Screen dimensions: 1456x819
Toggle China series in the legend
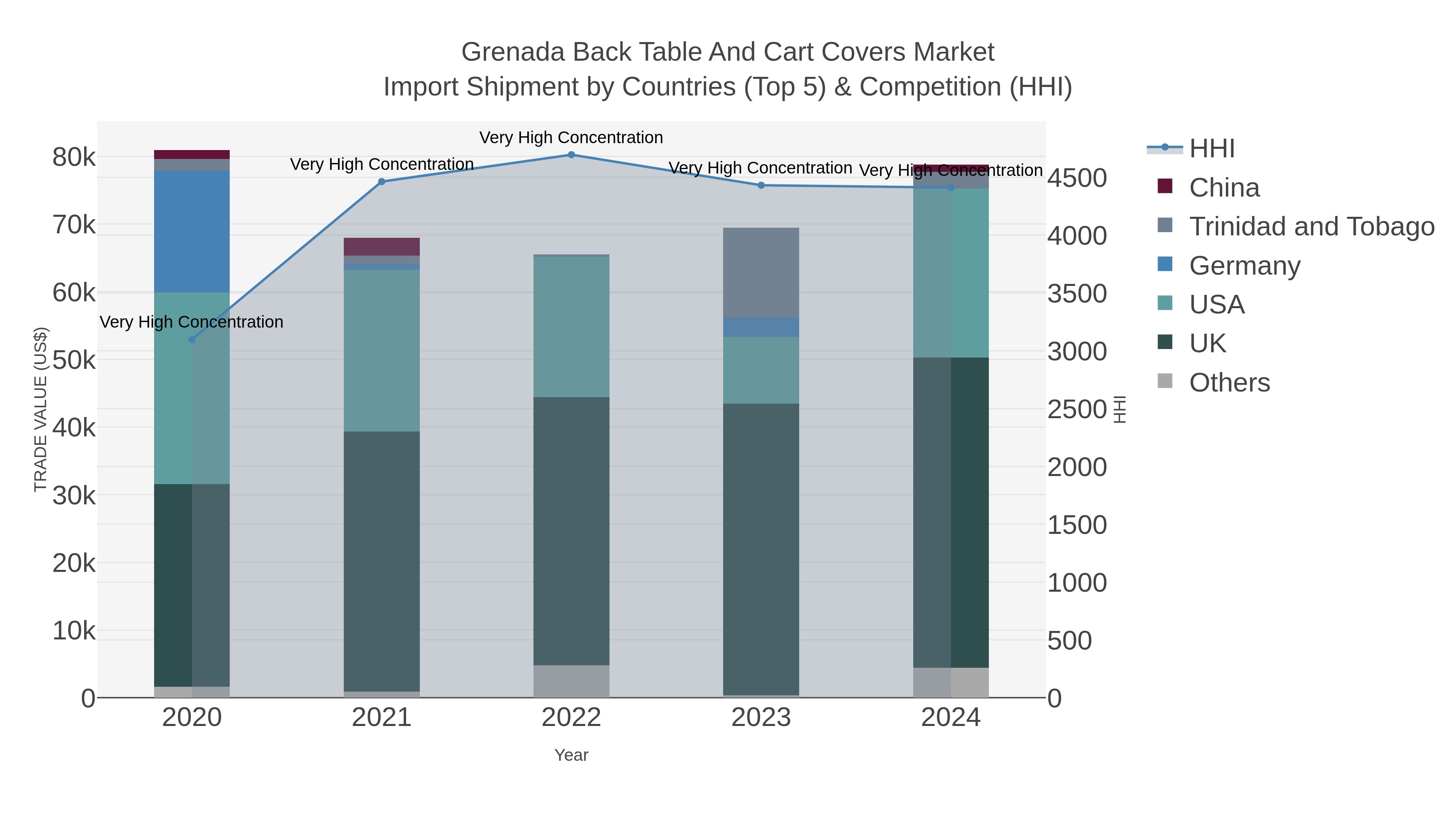pos(1208,188)
